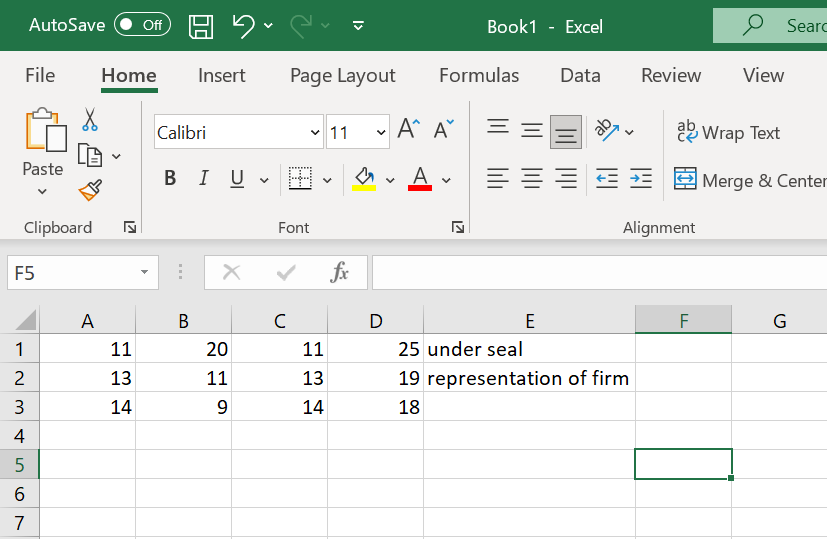This screenshot has width=827, height=539.
Task: Select cell 'representation of firm'
Action: tap(529, 378)
